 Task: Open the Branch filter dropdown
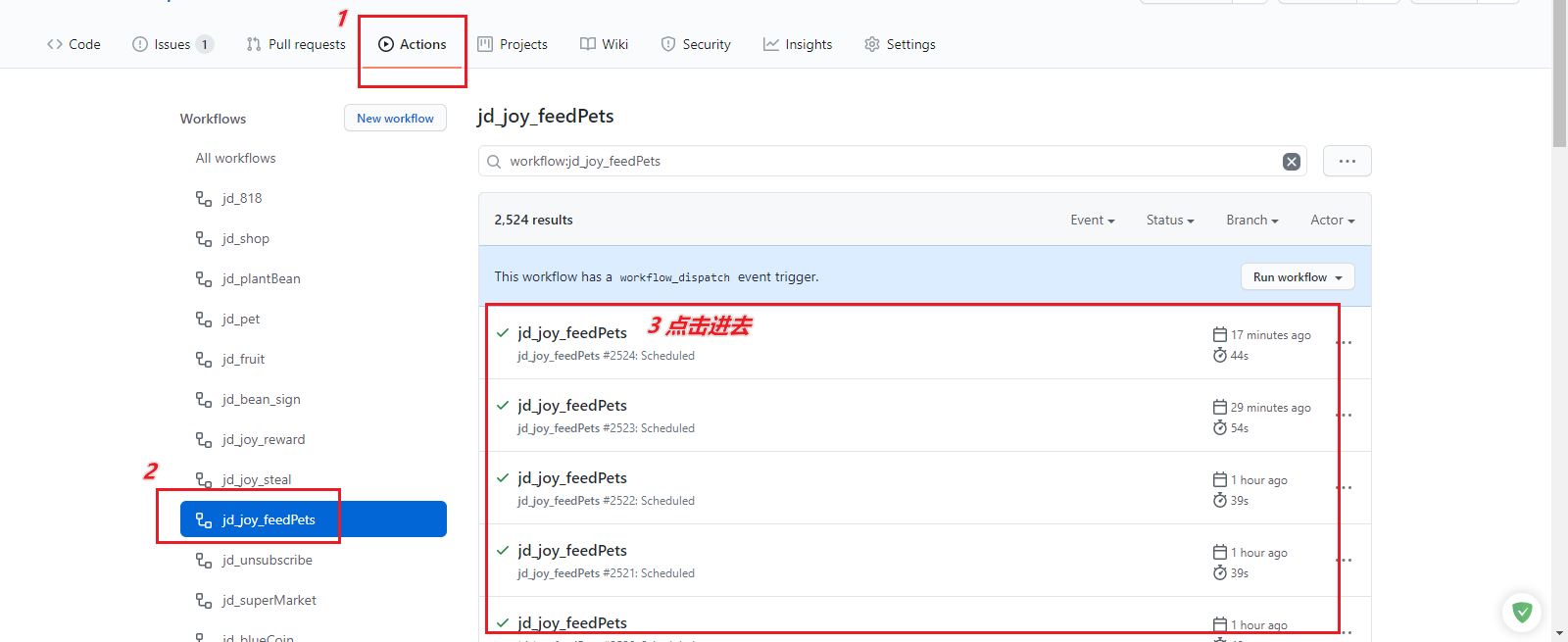1251,221
